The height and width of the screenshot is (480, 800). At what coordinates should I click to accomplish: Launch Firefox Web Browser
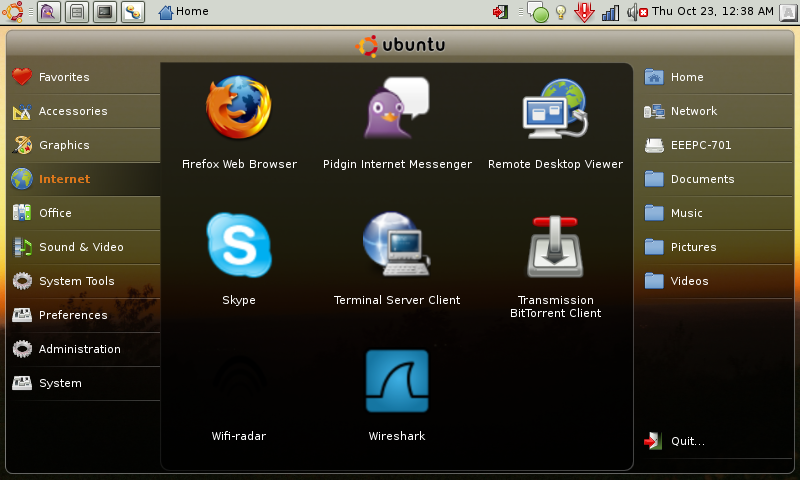coord(239,122)
